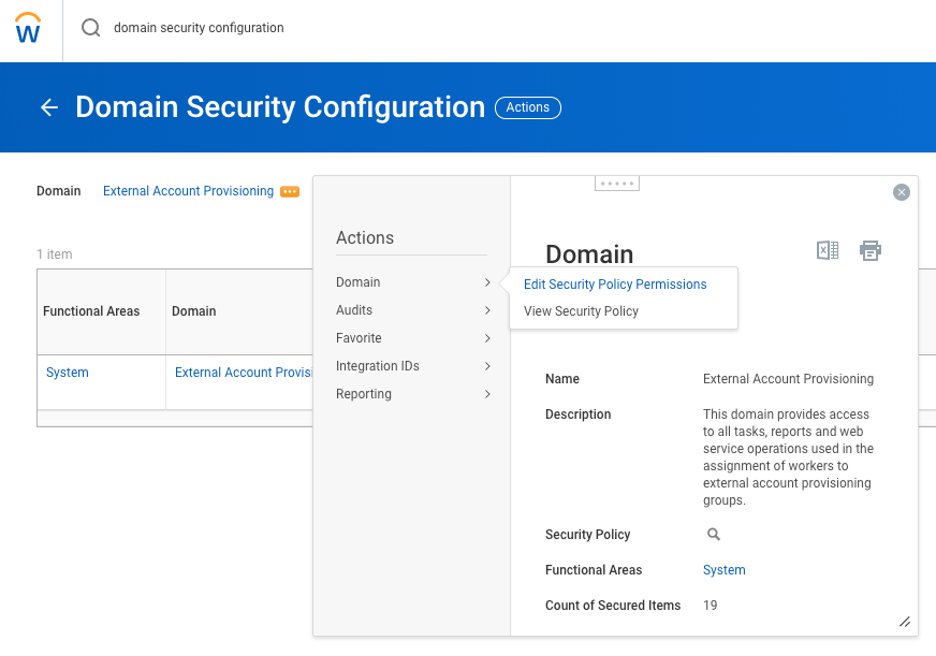The height and width of the screenshot is (656, 936).
Task: Go back with the left arrow
Action: click(x=49, y=108)
